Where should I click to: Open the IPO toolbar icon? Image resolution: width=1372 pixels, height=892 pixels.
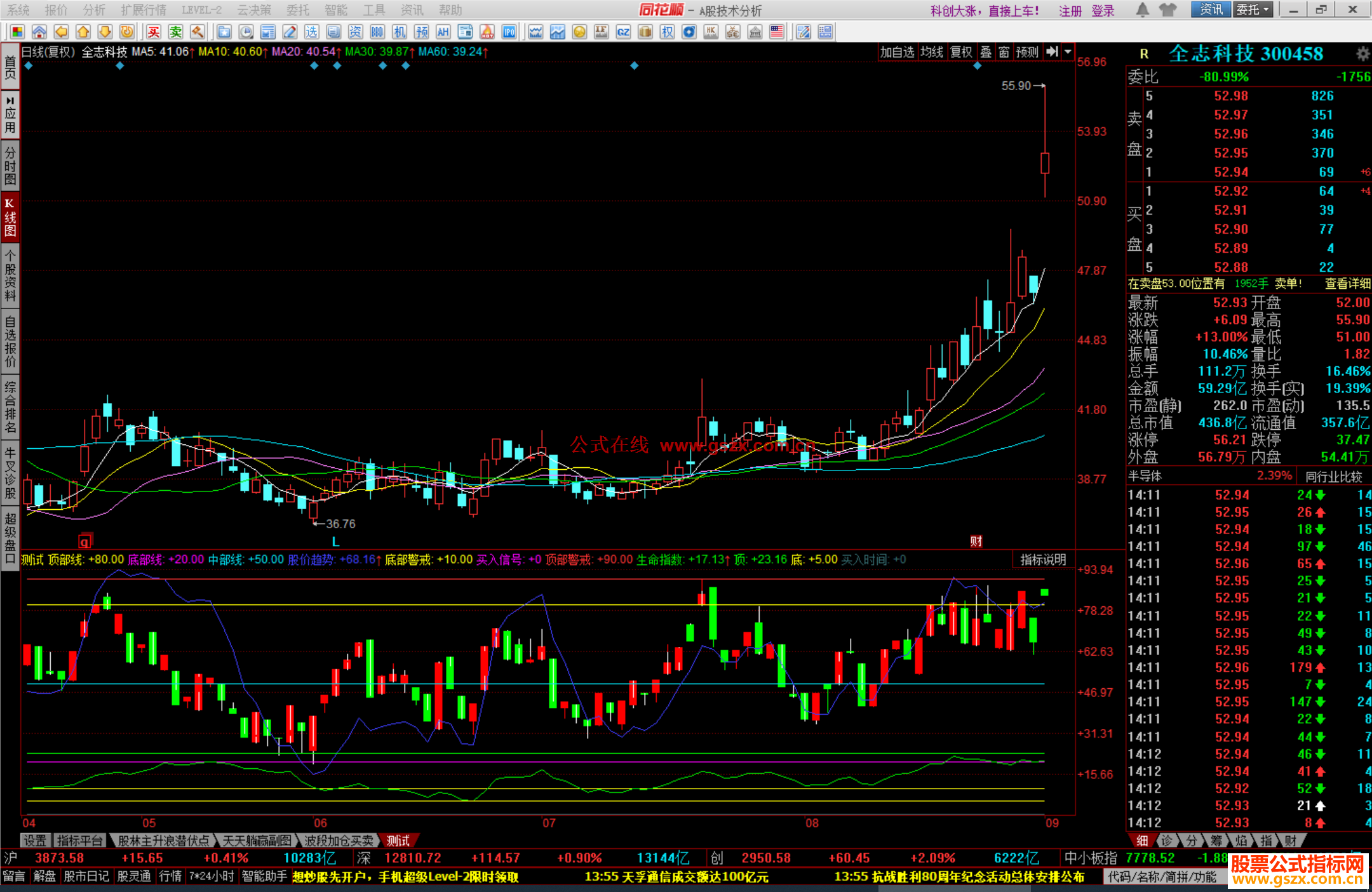[509, 32]
